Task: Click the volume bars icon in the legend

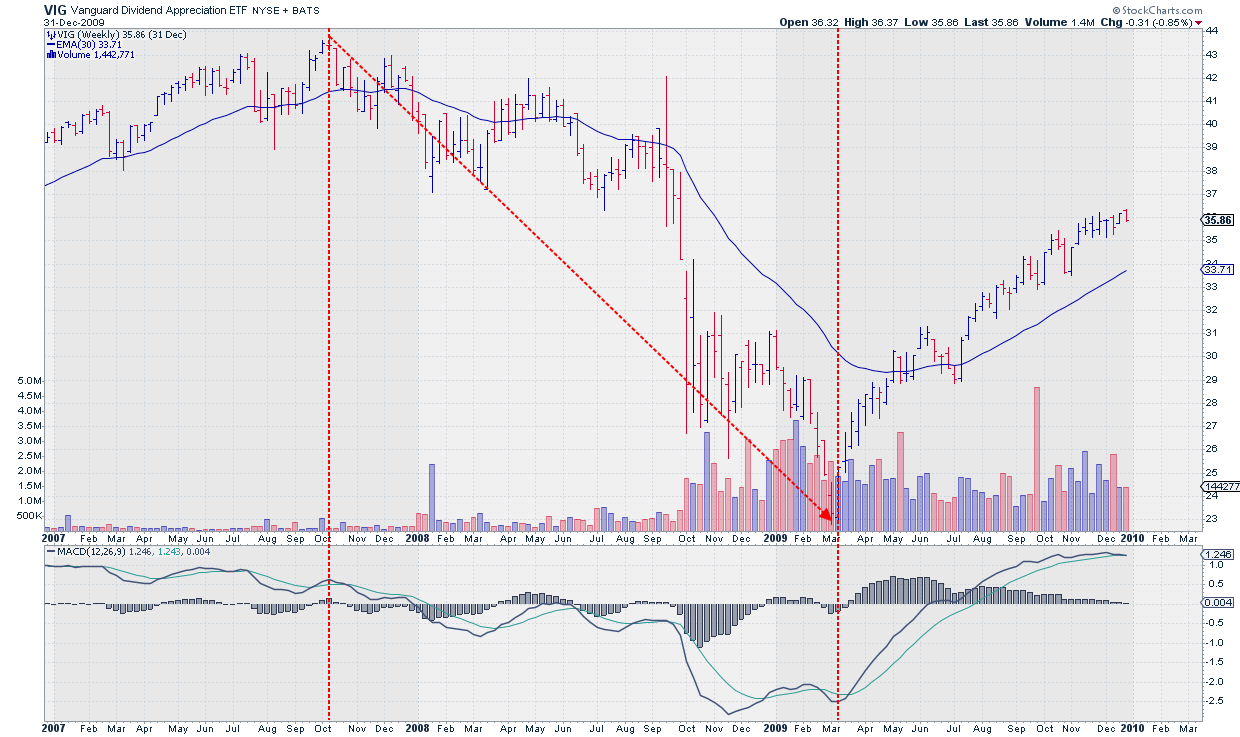Action: point(50,54)
